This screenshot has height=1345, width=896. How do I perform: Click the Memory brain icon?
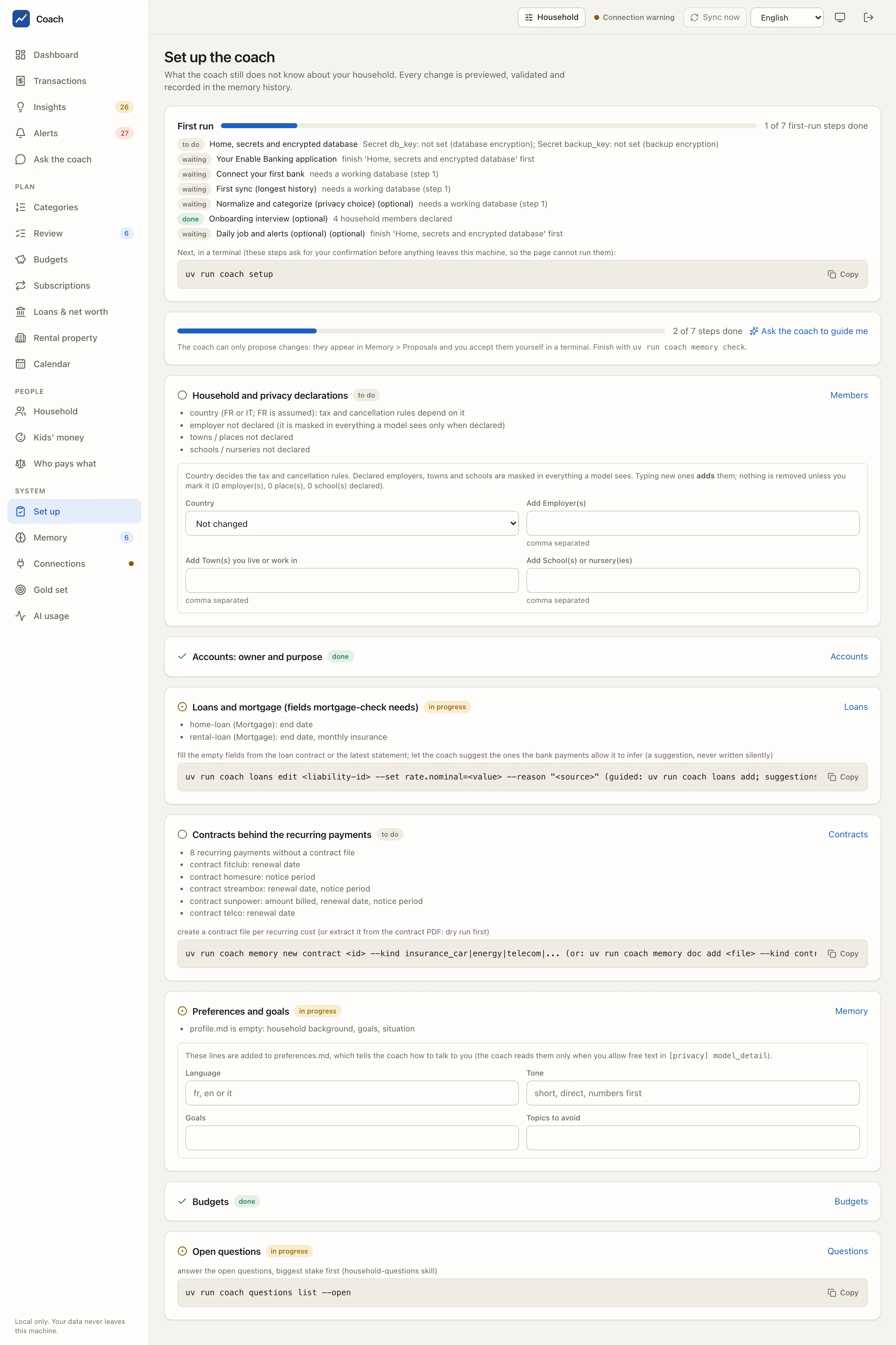click(21, 538)
